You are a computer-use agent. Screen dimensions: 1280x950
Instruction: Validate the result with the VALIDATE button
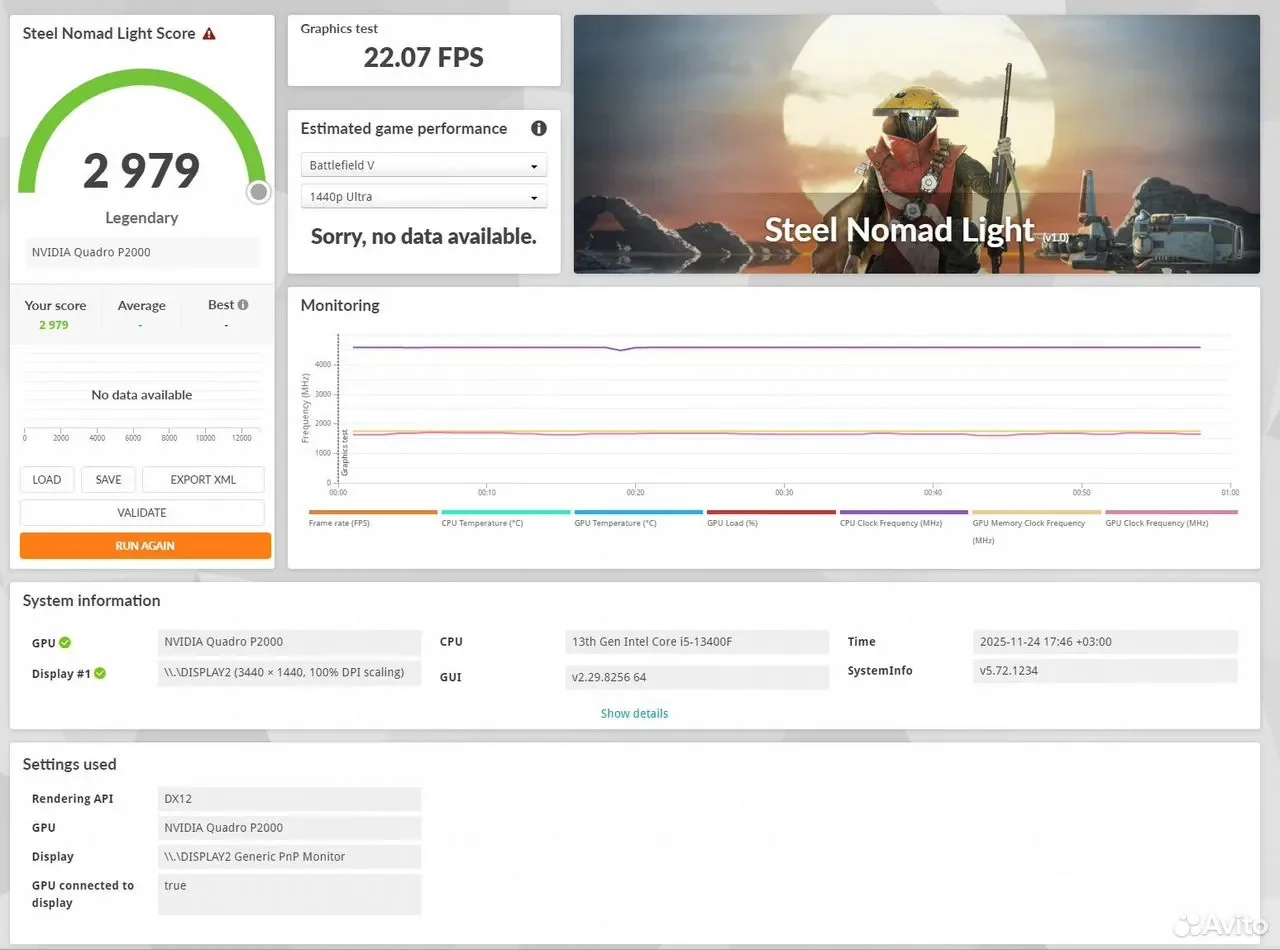pyautogui.click(x=142, y=513)
